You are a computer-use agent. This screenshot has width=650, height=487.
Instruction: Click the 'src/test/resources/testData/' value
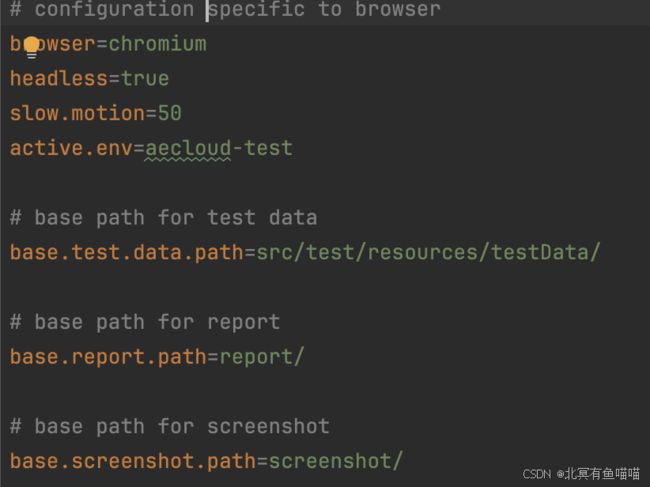point(428,252)
